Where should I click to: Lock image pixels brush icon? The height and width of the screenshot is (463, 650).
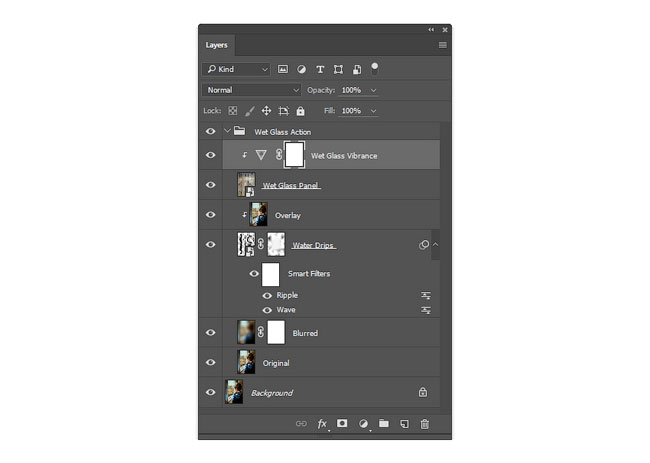250,111
